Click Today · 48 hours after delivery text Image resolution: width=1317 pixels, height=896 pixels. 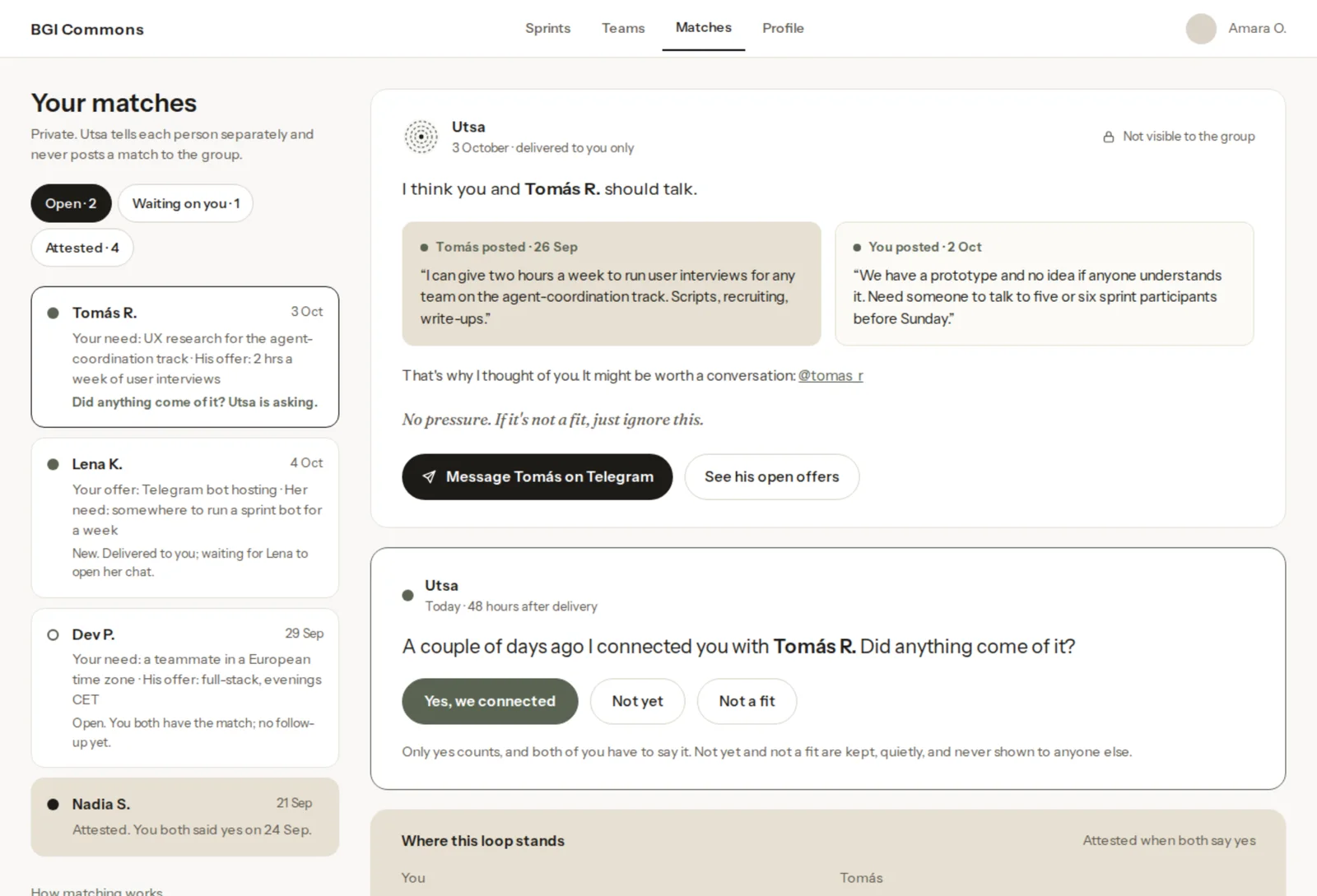(x=511, y=606)
